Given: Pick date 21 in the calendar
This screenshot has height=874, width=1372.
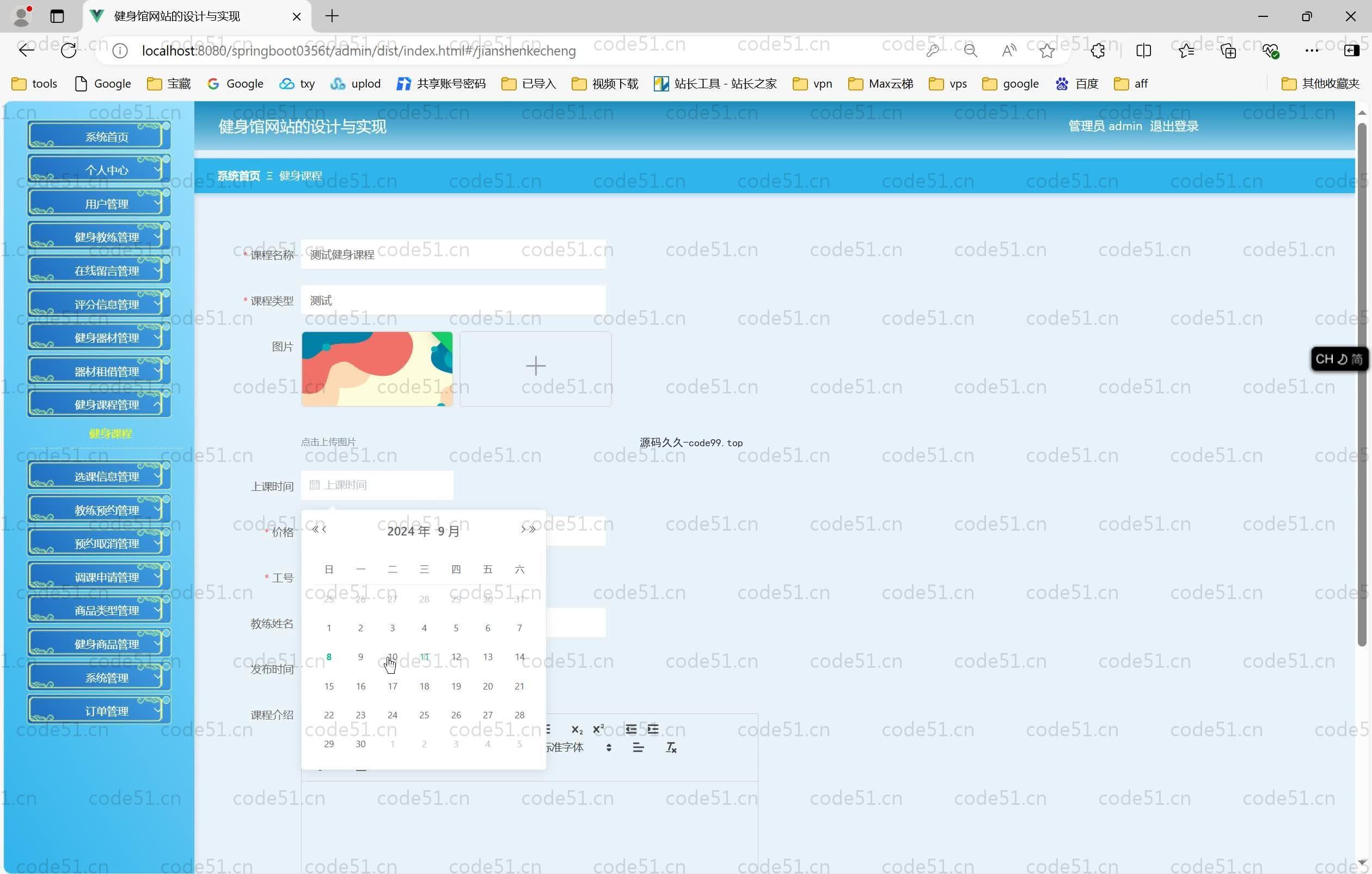Looking at the screenshot, I should 519,686.
